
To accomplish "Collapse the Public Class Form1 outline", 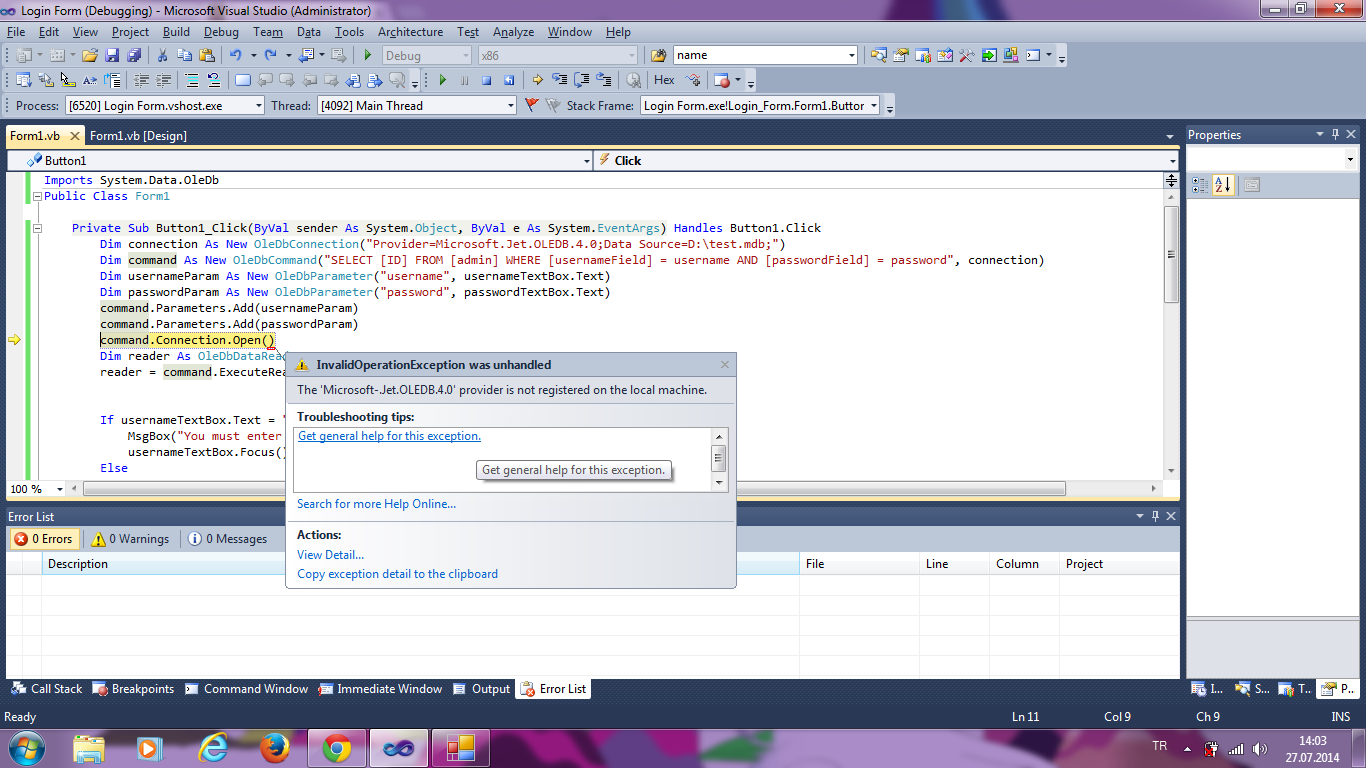I will pyautogui.click(x=38, y=196).
